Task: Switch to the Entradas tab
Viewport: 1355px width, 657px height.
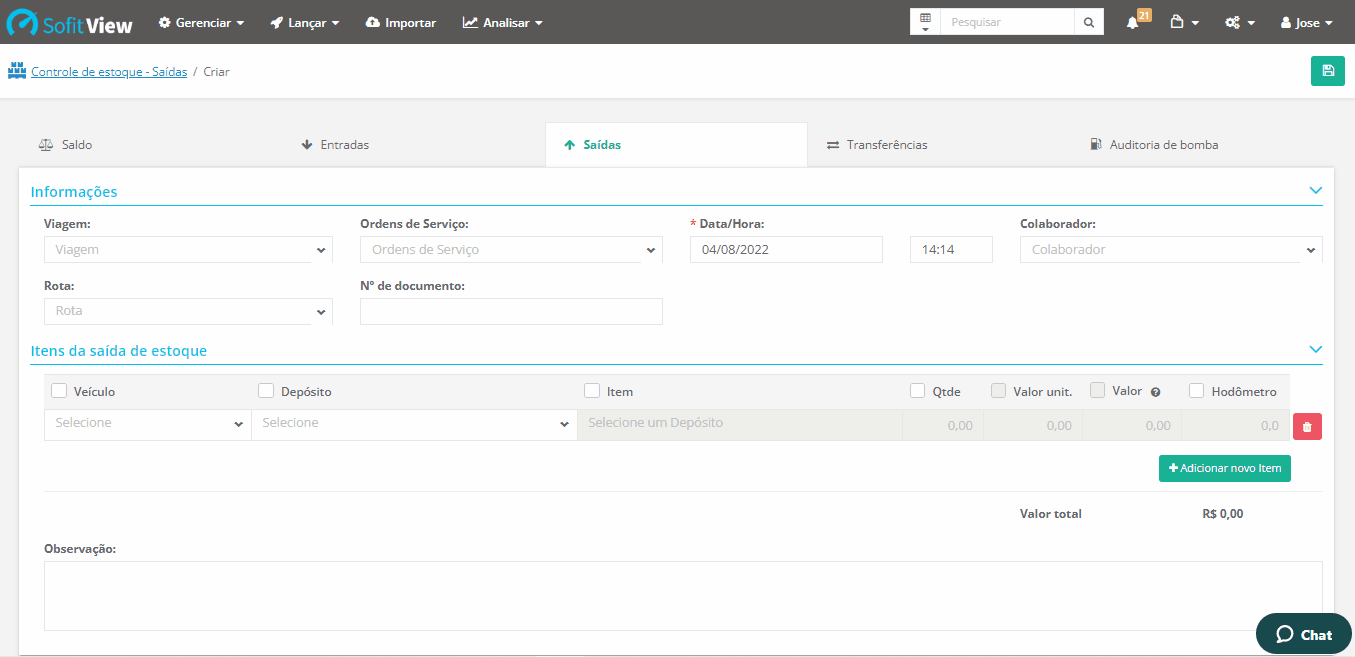Action: coord(413,145)
